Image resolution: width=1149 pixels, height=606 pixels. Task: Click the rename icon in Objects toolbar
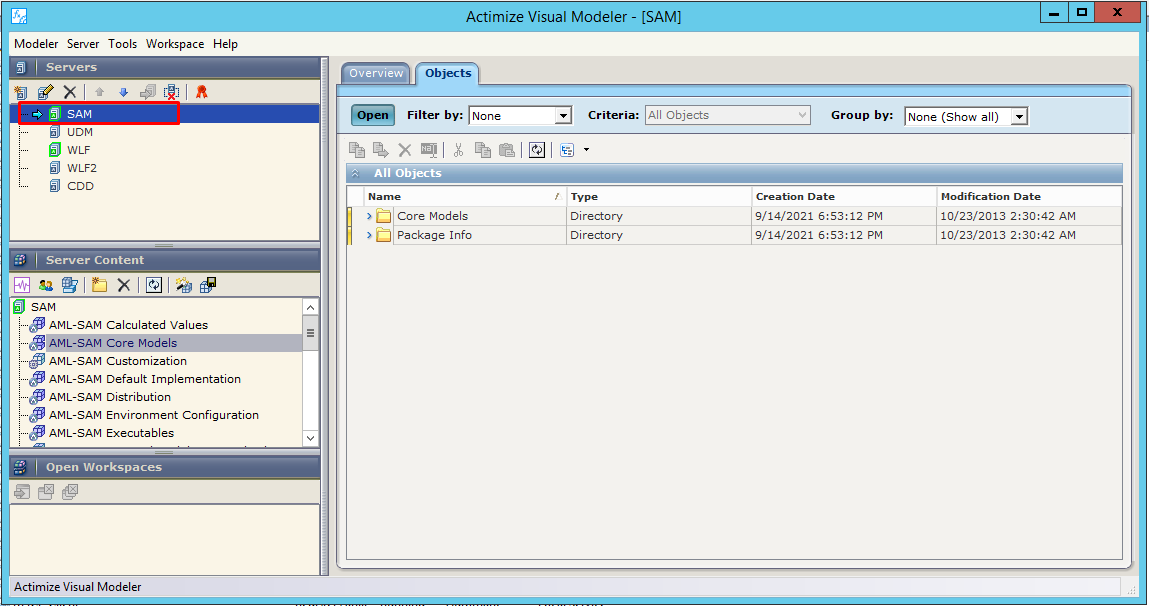tap(429, 150)
